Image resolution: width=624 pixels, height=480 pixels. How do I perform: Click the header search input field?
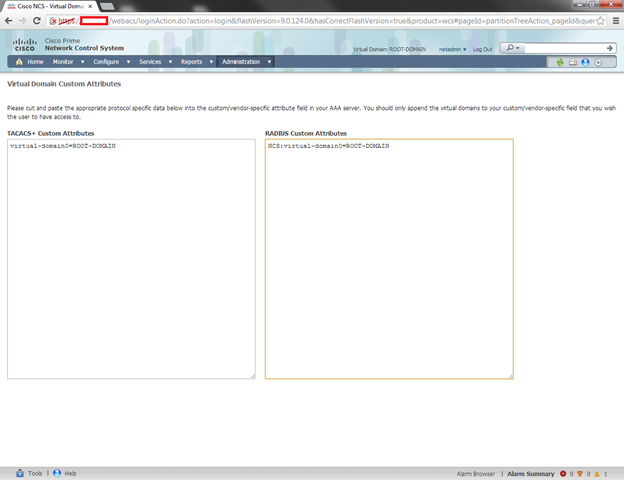(x=564, y=48)
